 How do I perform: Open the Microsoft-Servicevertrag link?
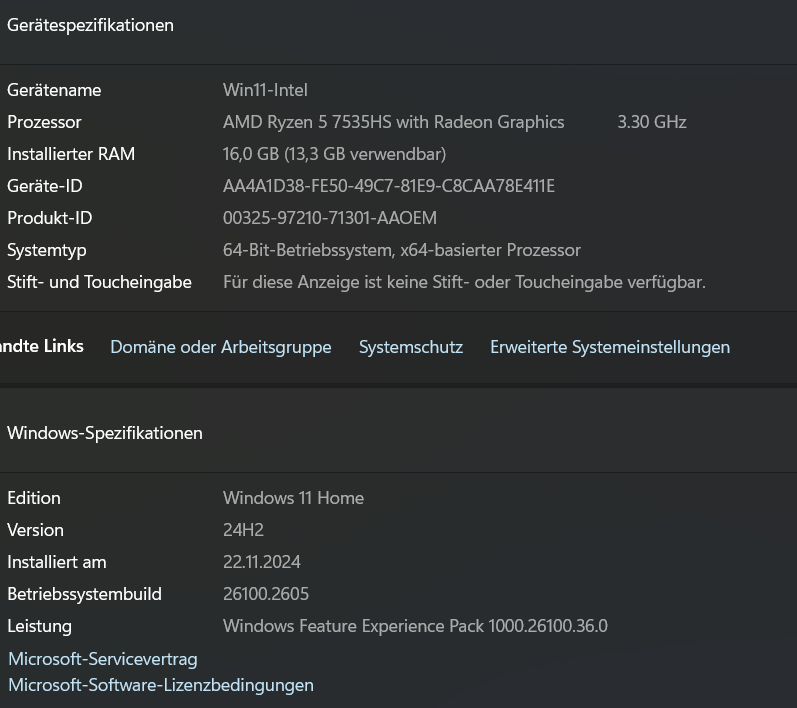[x=103, y=659]
